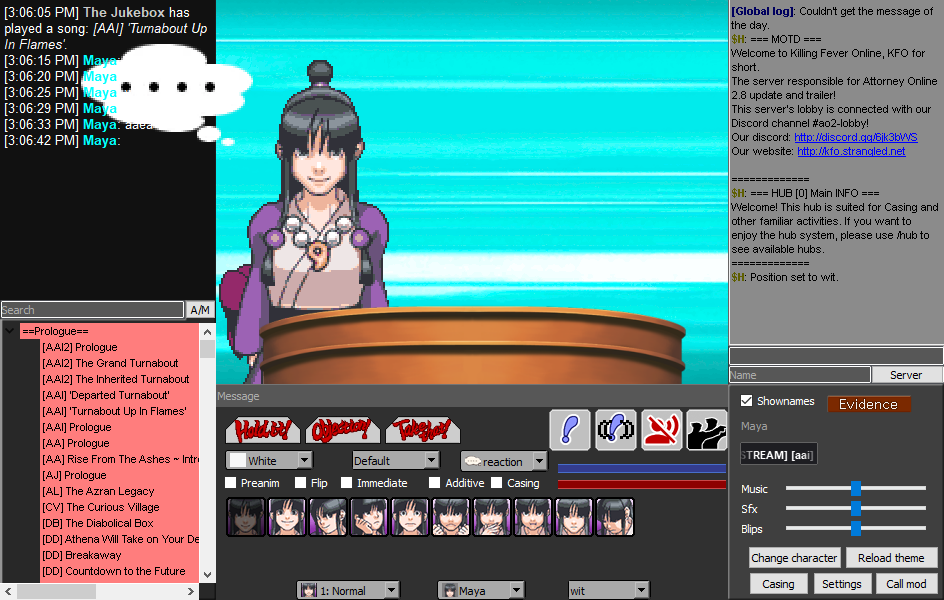
Task: Select the hand-over-mouth Maya emote
Action: (x=491, y=517)
